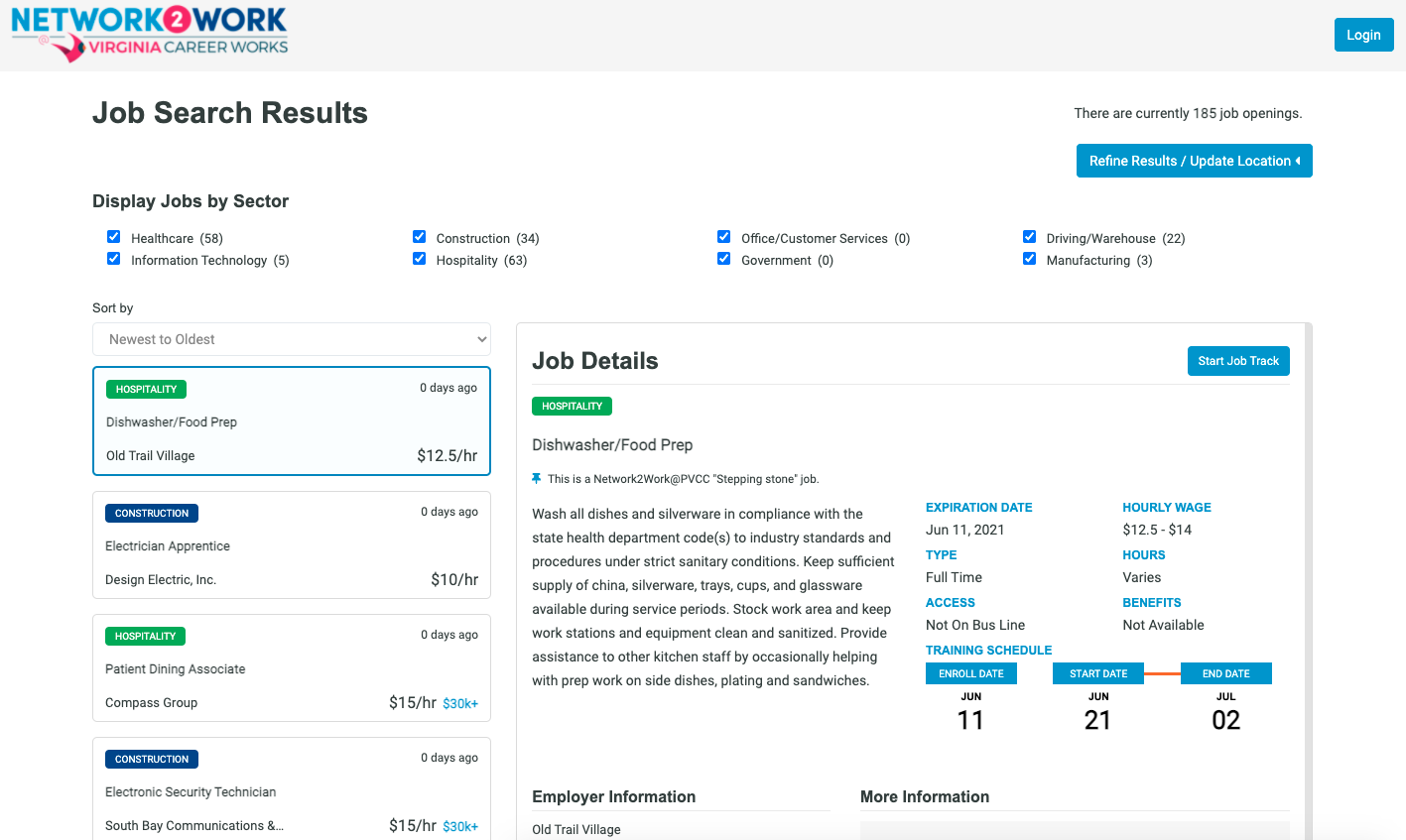Open the Newest to Oldest sort dropdown

click(x=292, y=339)
